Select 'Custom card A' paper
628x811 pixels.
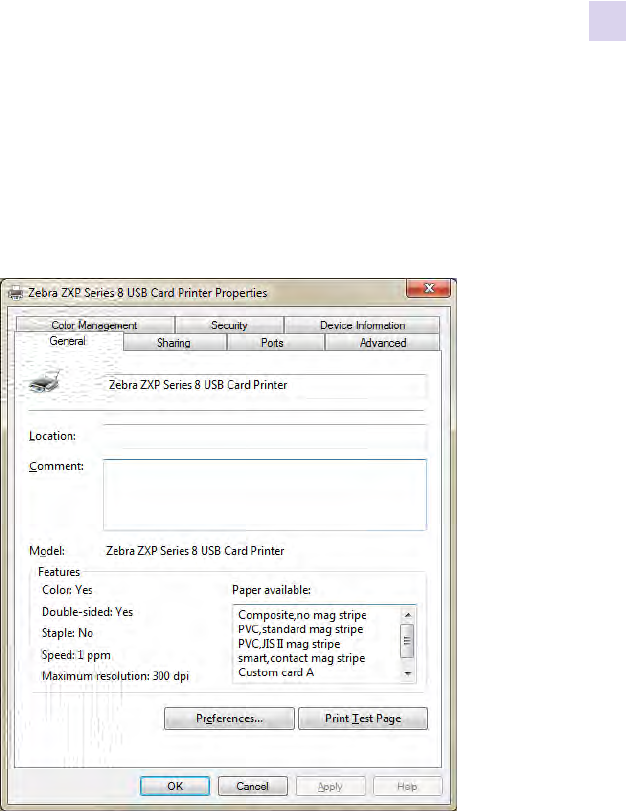click(x=276, y=672)
